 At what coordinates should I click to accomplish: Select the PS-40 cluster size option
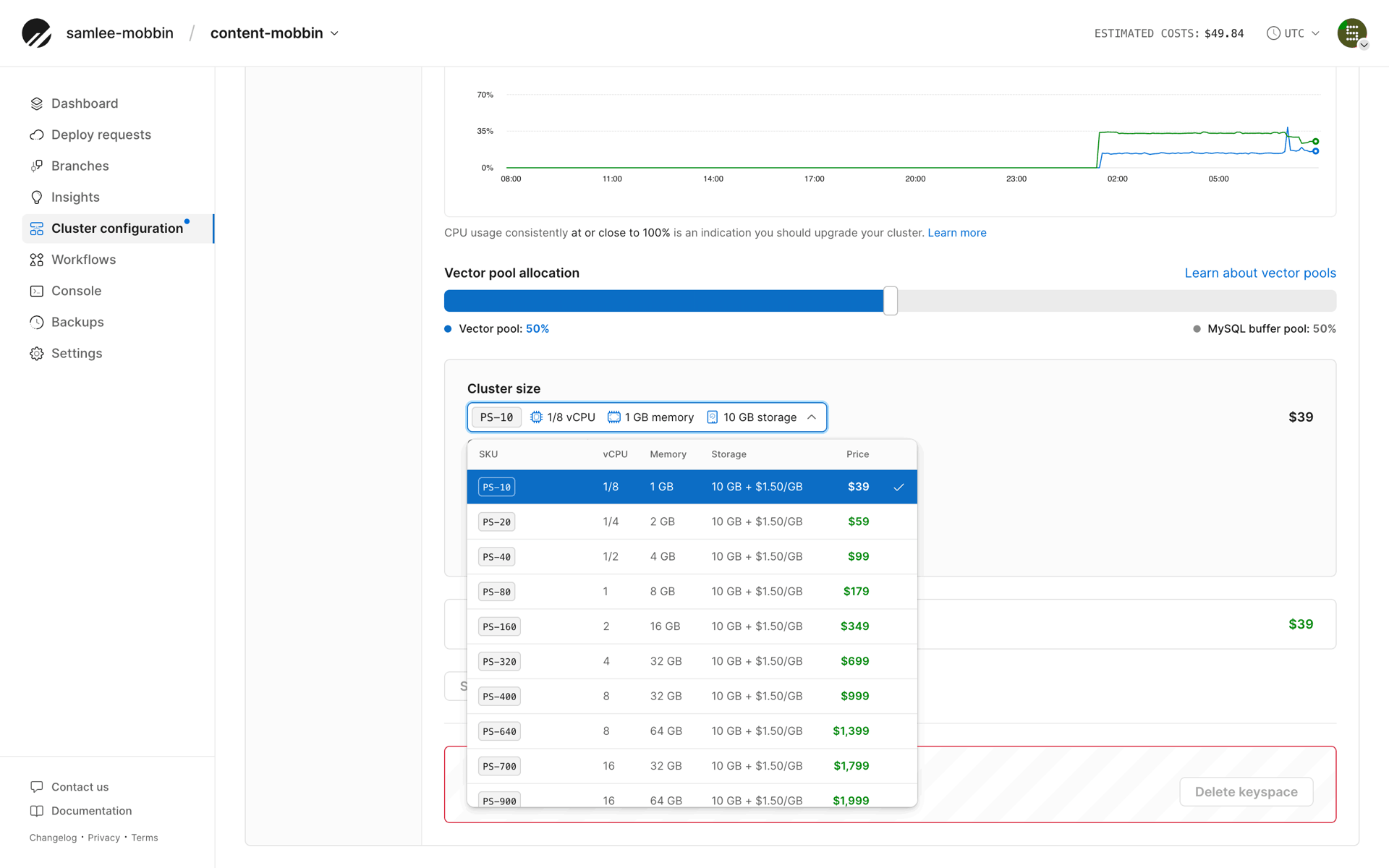coord(692,556)
